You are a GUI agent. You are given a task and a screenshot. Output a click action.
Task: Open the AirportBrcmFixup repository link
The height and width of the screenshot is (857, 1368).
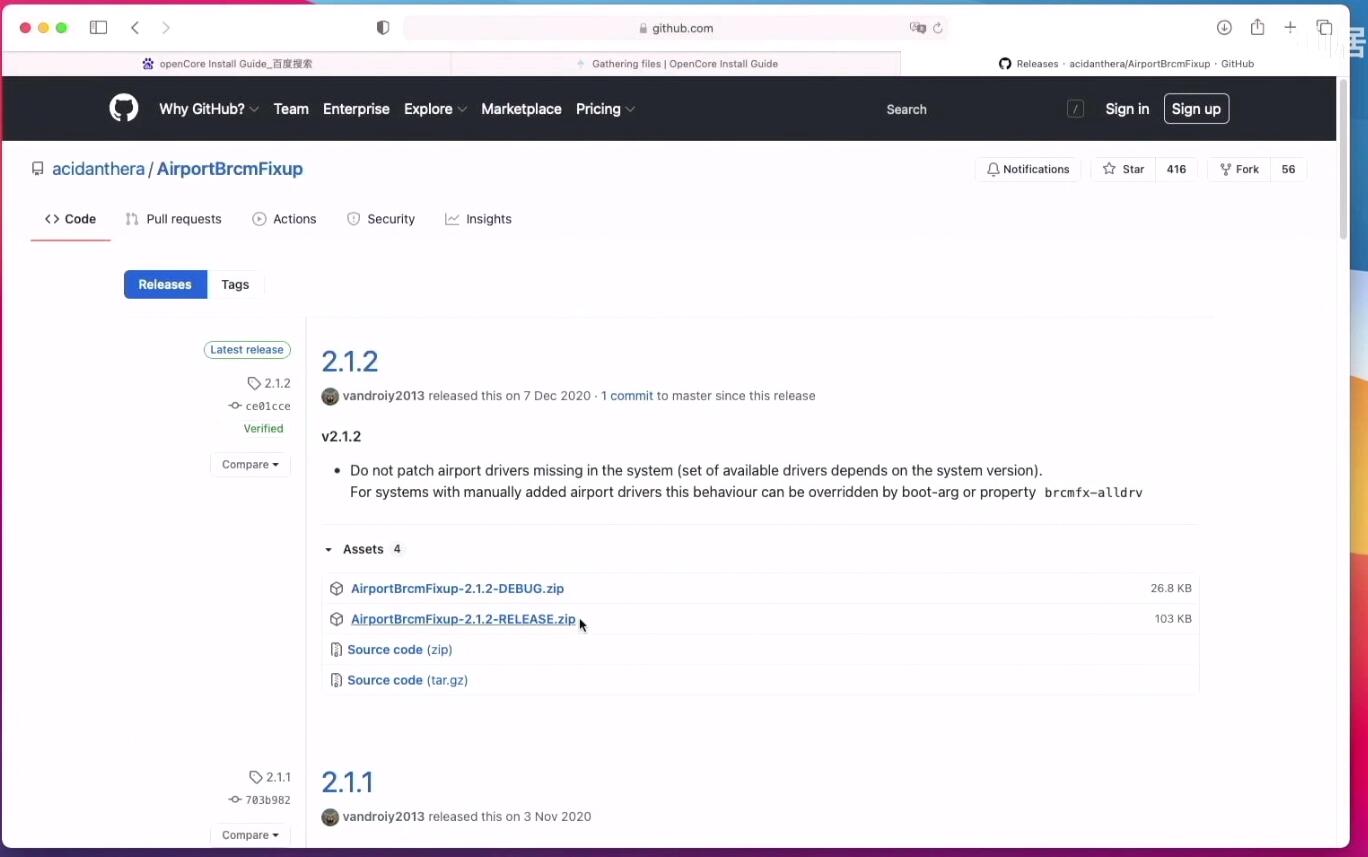pos(230,169)
